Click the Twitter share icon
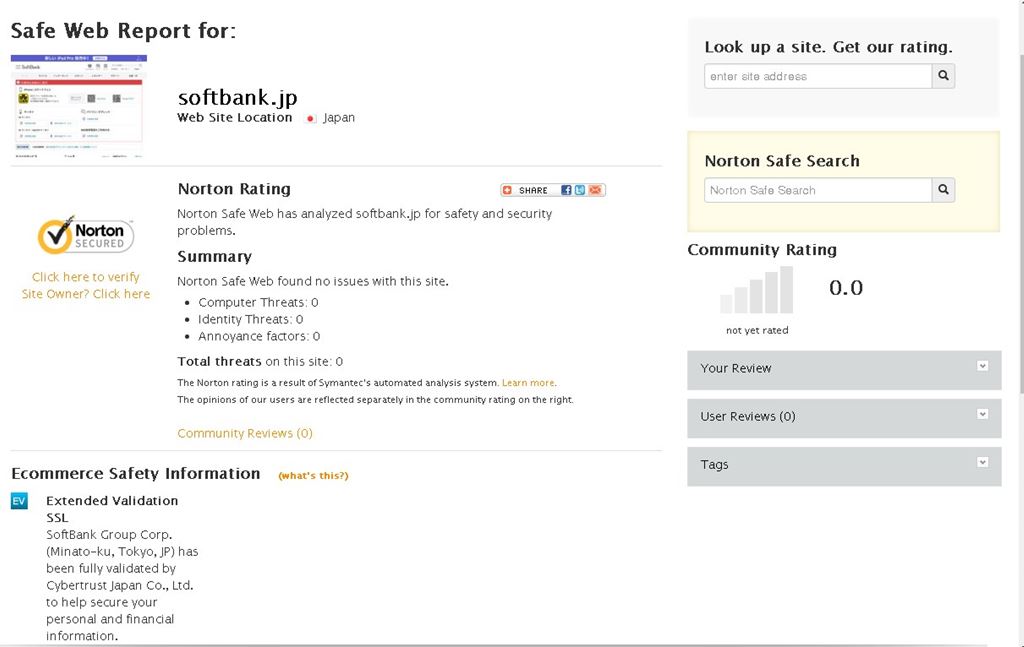1024x647 pixels. [x=580, y=190]
